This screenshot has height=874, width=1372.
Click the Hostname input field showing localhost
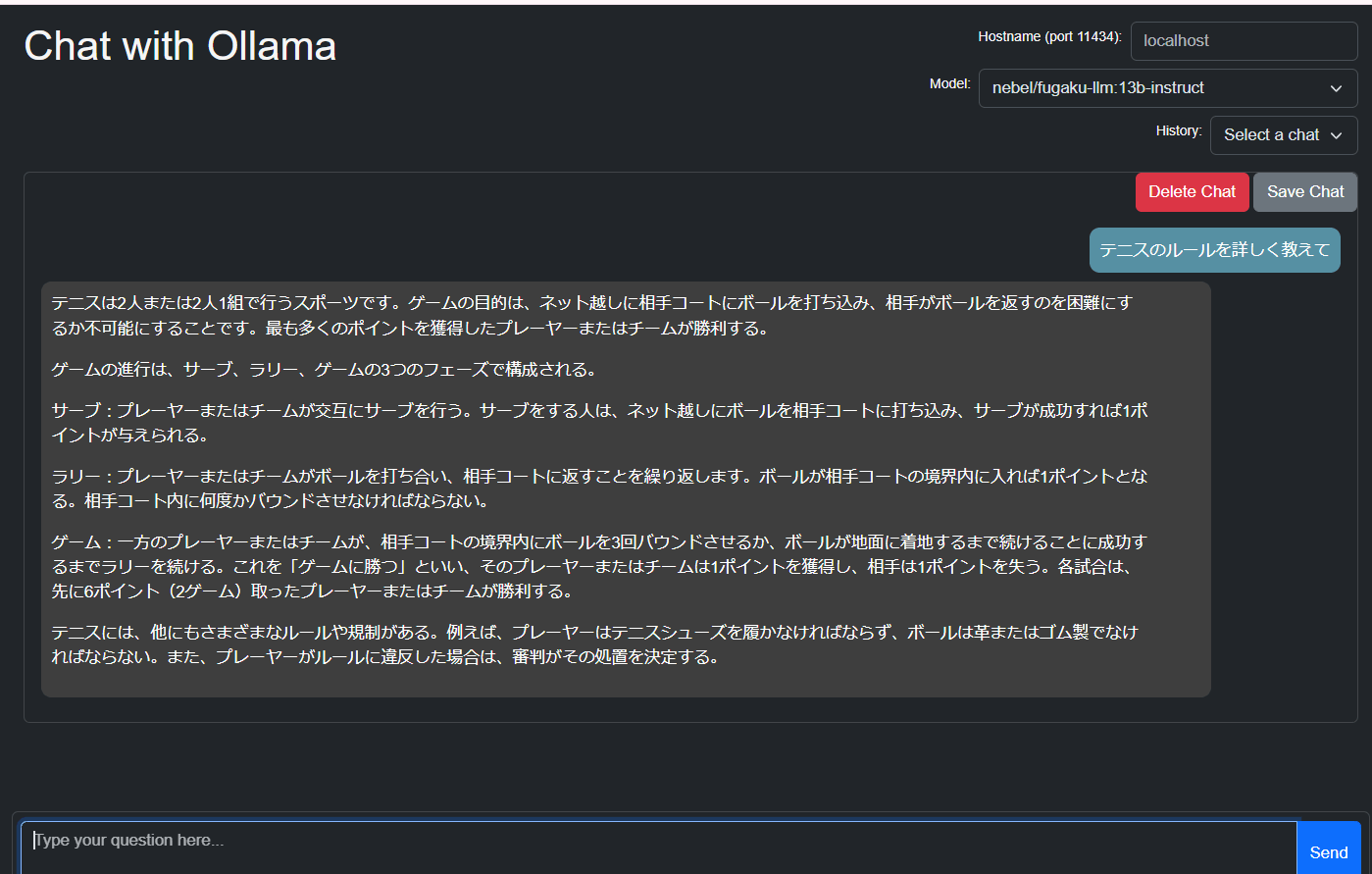click(x=1244, y=41)
